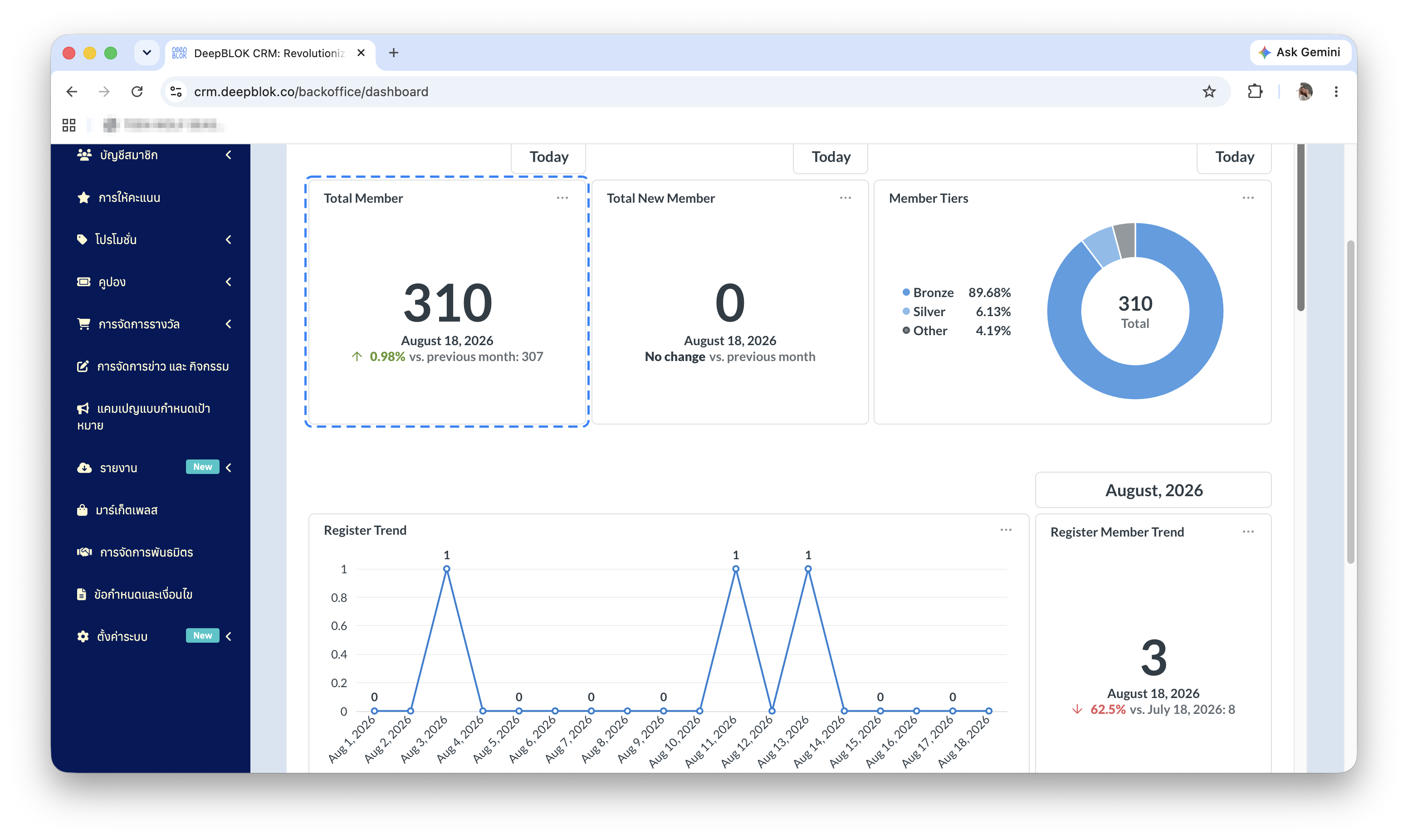Image resolution: width=1408 pixels, height=840 pixels.
Task: Expand the บัญชีสมาชิก submenu chevron
Action: (229, 155)
